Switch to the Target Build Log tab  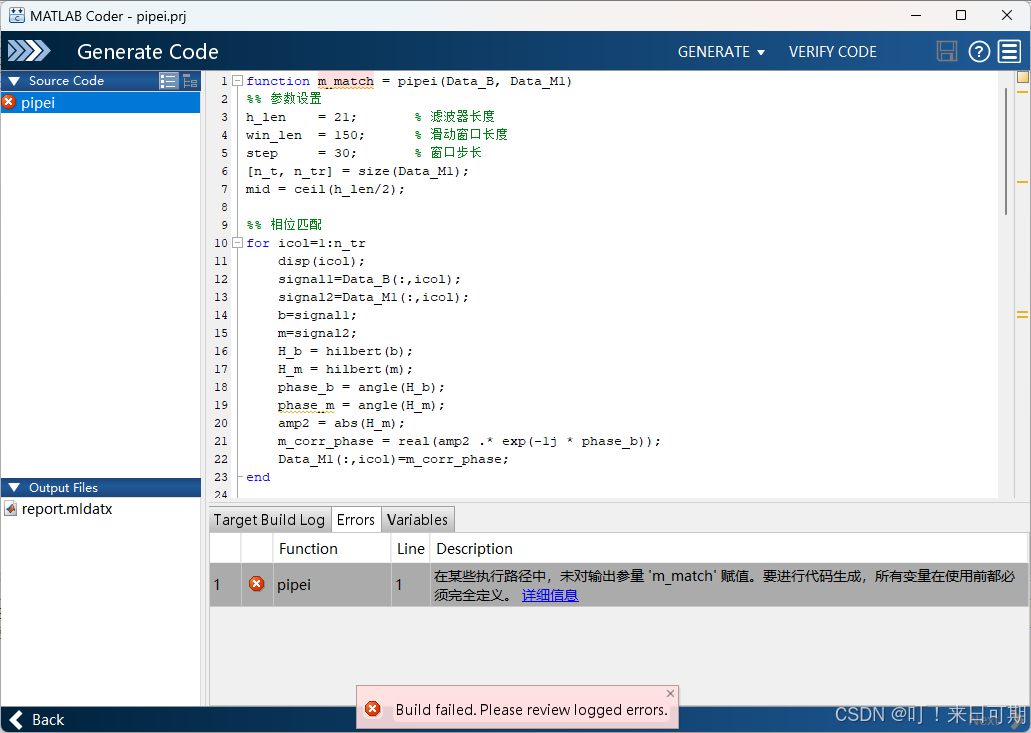269,520
